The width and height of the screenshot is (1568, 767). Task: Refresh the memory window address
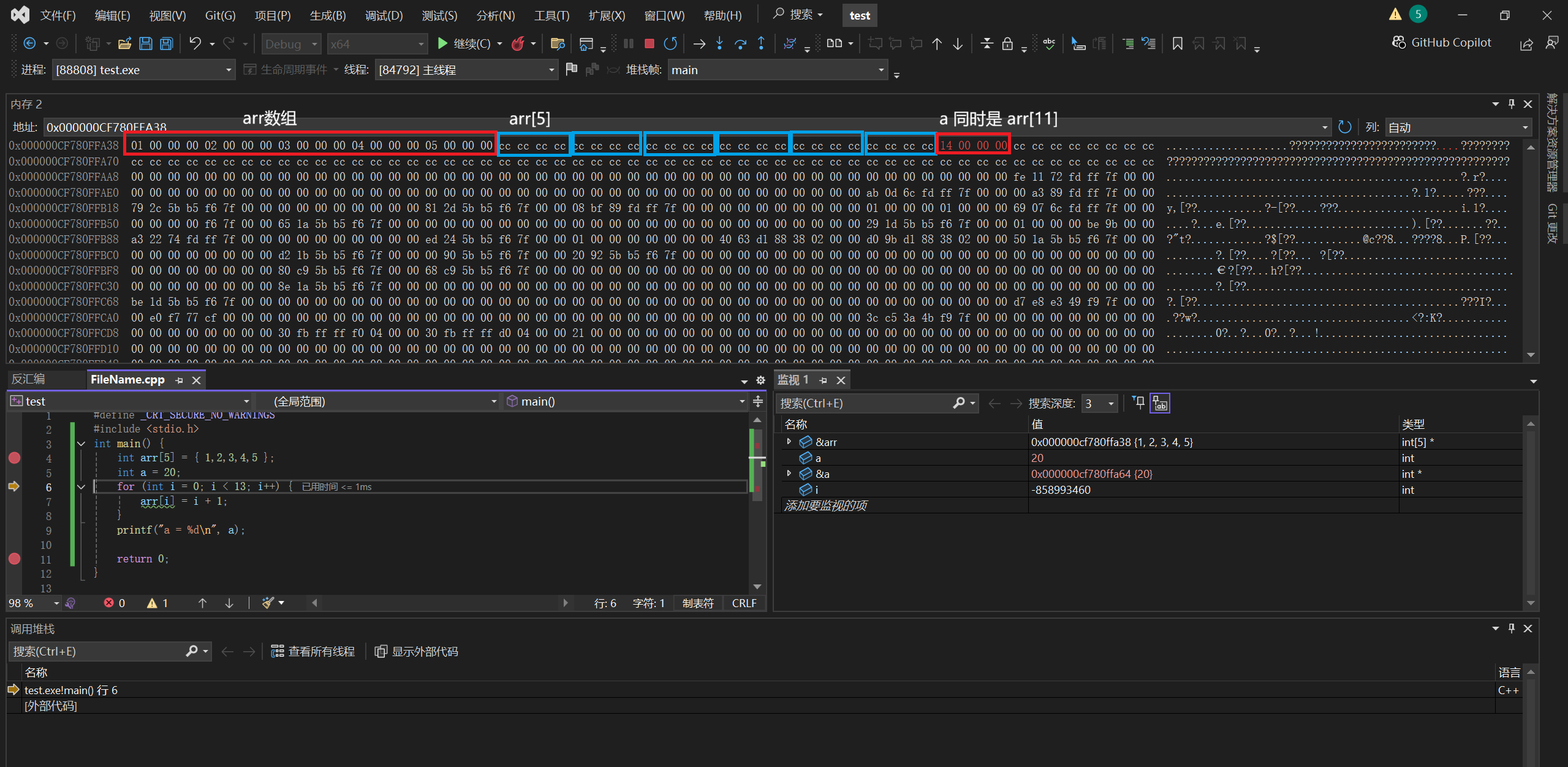pos(1345,127)
